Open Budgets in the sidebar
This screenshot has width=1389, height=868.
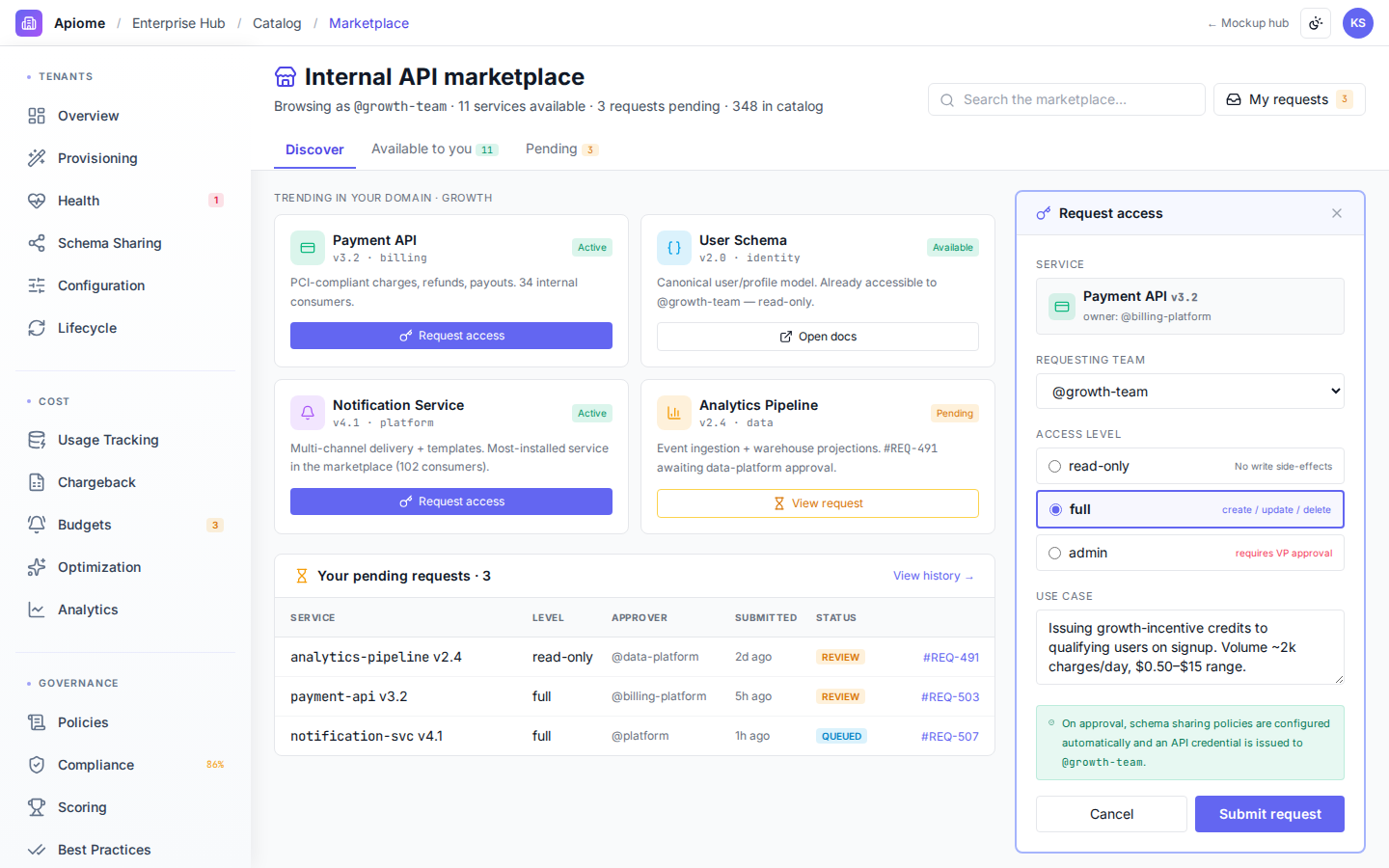click(125, 525)
